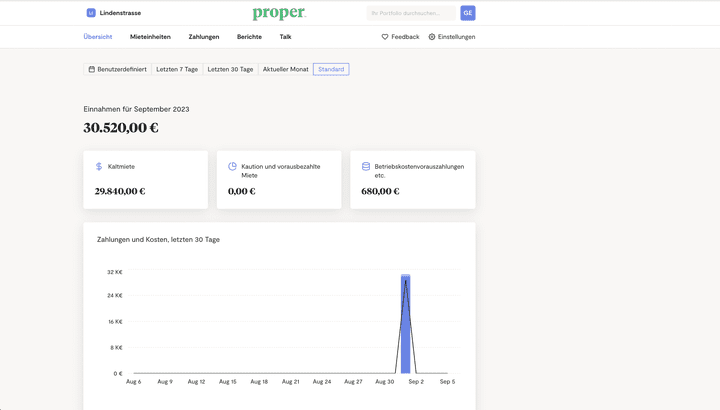This screenshot has width=720, height=410.
Task: Click the pie chart icon on Kaution card
Action: tap(232, 167)
